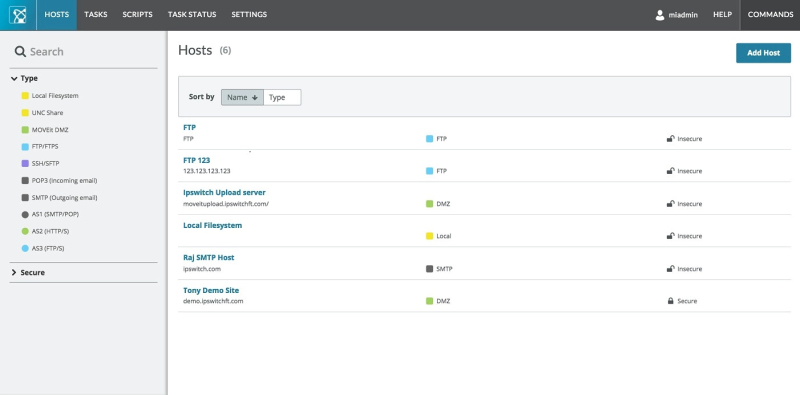Viewport: 800px width, 395px height.
Task: Click the gray SMTP type square
Action: pos(430,268)
